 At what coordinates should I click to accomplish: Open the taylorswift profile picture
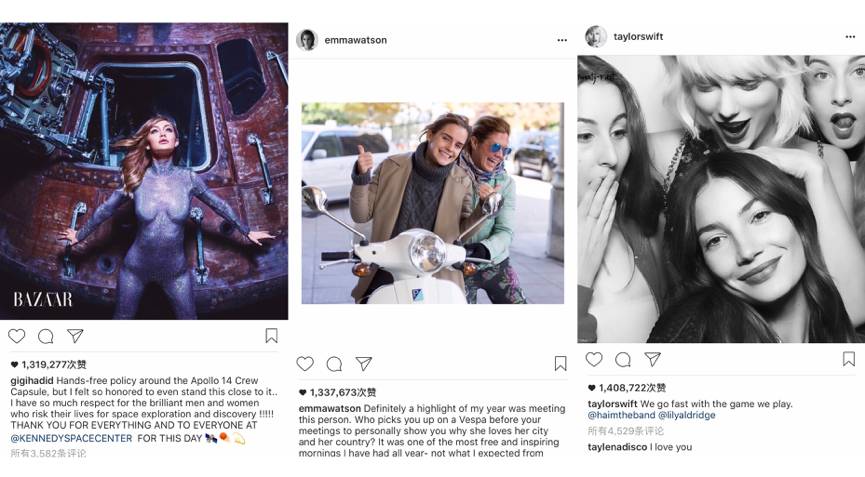click(x=596, y=36)
